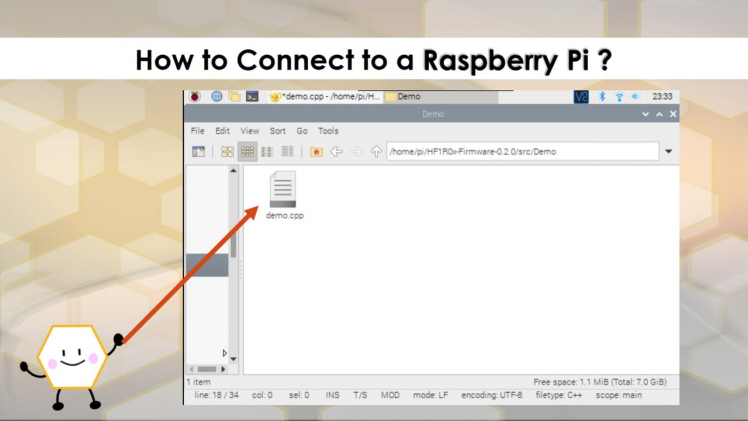The image size is (748, 421).
Task: Click Geany status 'T/S' indicator
Action: click(x=360, y=395)
